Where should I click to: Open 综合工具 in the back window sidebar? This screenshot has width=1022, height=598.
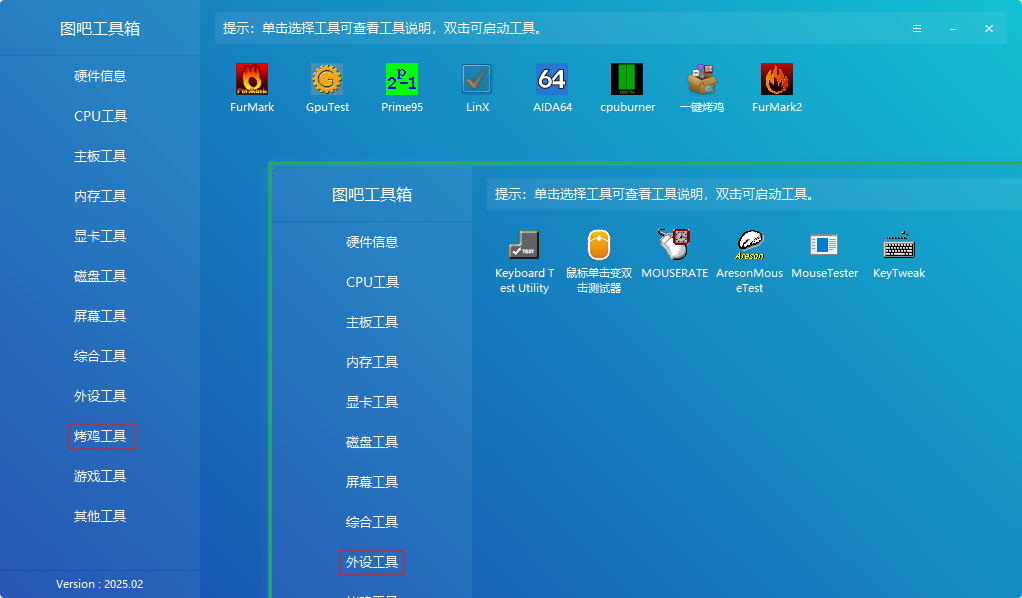(x=100, y=356)
